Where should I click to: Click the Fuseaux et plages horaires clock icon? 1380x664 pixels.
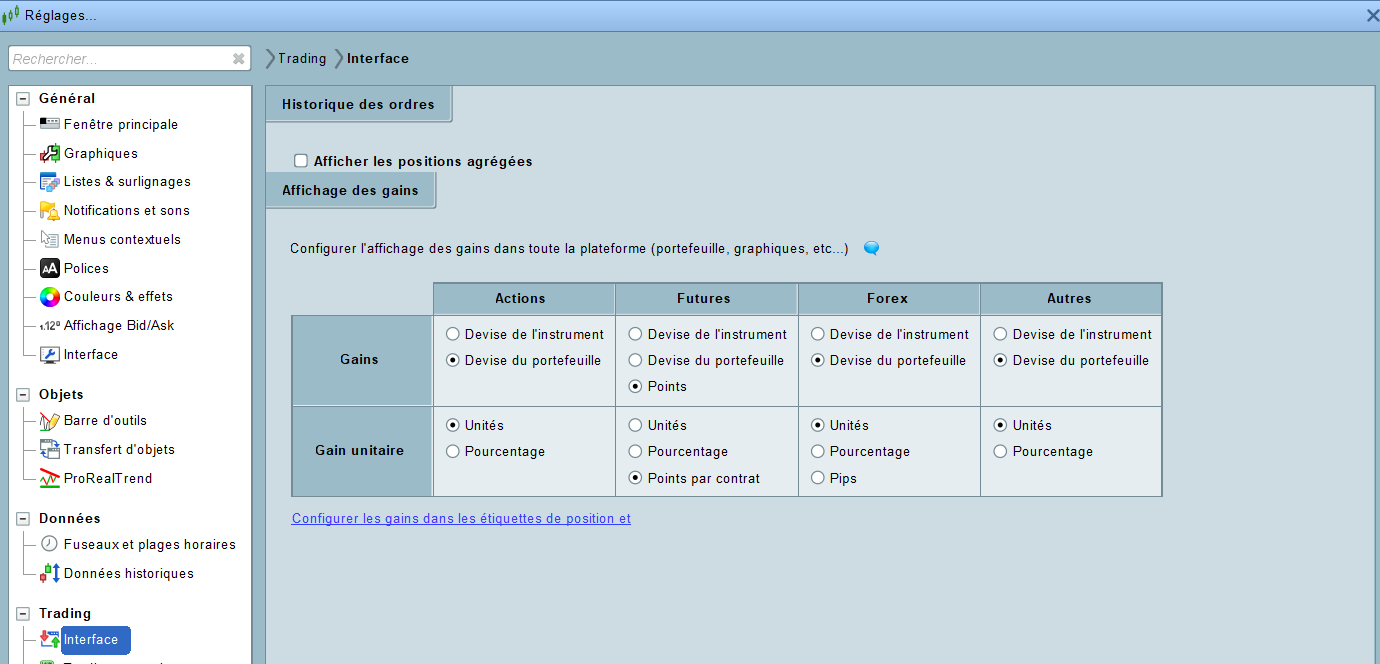[49, 544]
